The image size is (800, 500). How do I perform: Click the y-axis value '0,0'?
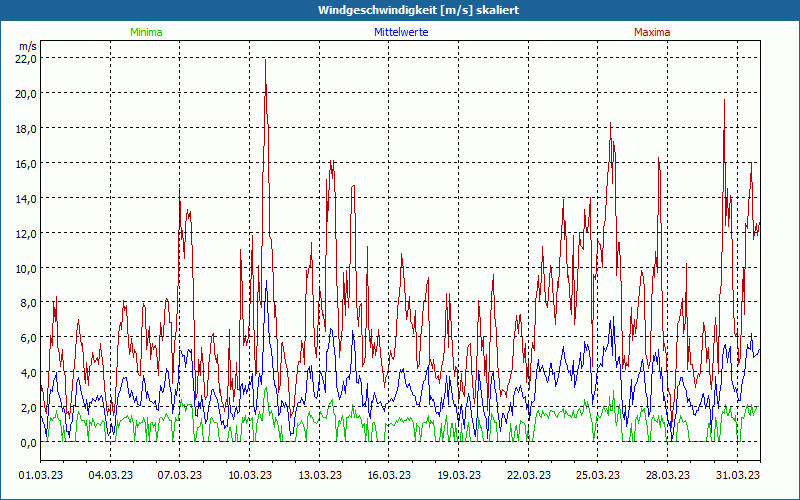[29, 443]
